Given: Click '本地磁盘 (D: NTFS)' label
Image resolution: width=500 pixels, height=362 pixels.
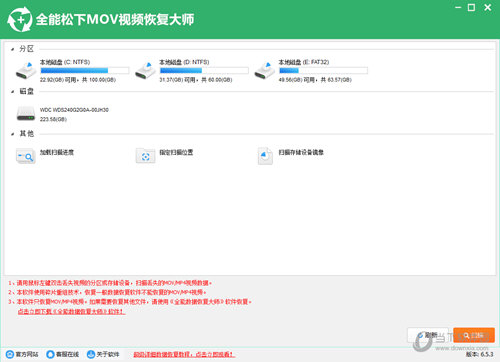Looking at the screenshot, I should pyautogui.click(x=184, y=62).
